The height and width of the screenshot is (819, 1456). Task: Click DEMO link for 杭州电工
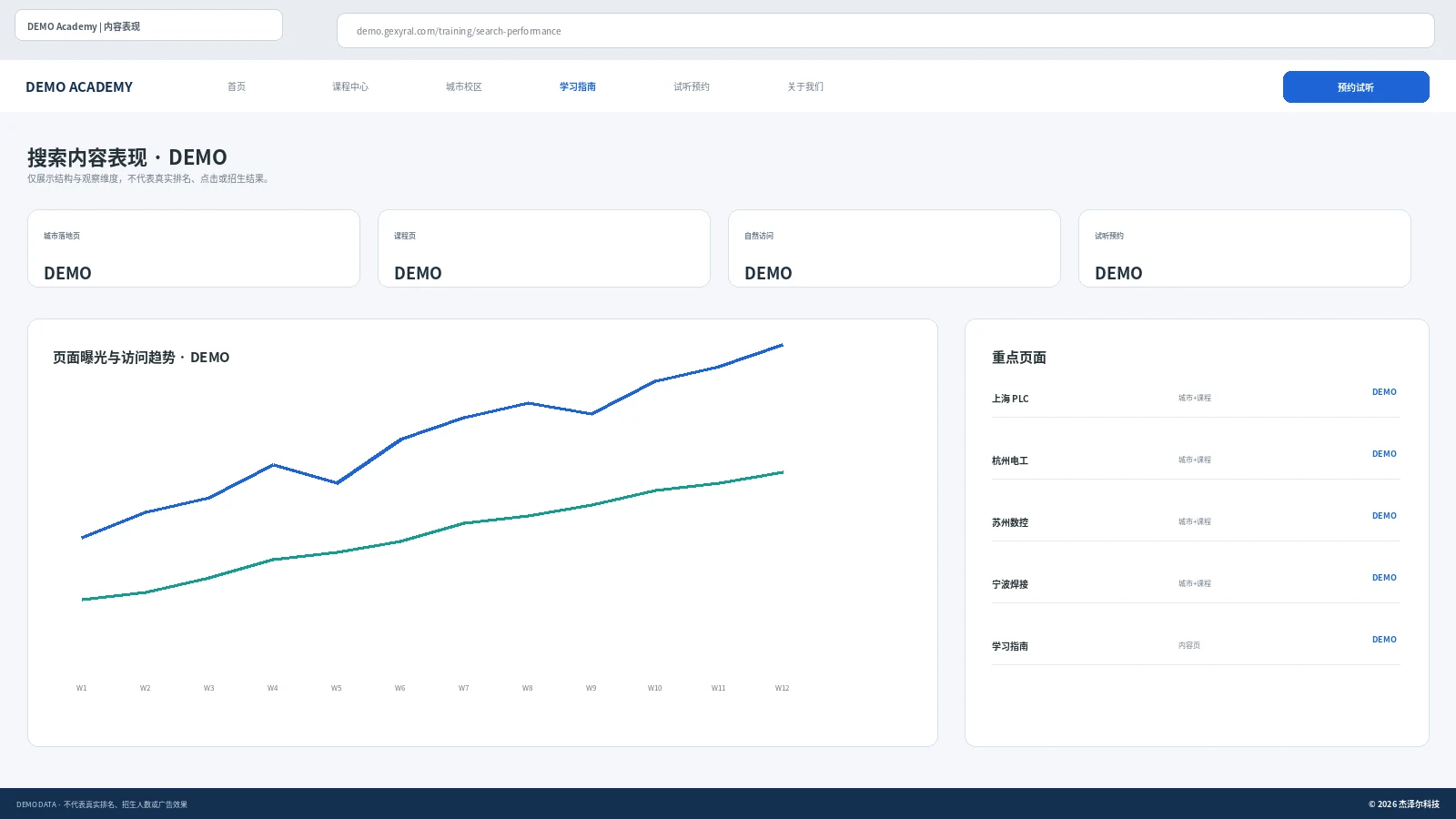tap(1384, 454)
